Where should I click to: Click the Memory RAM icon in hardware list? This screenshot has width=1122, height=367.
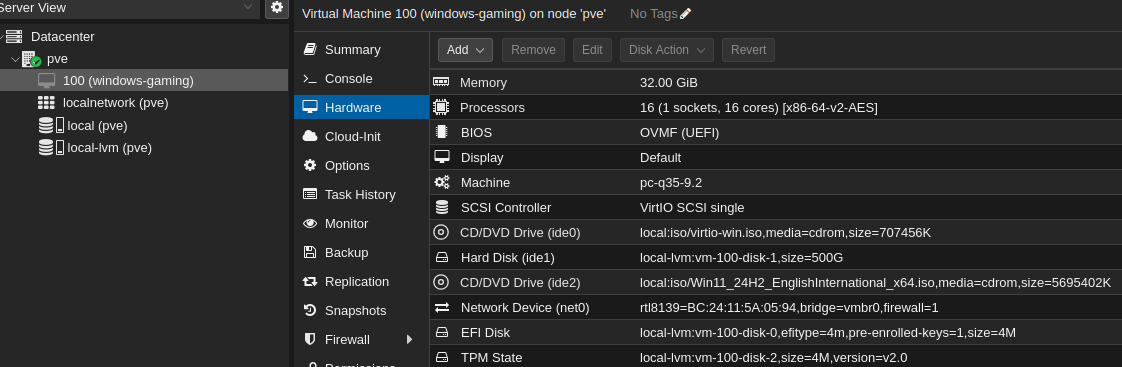[x=441, y=82]
